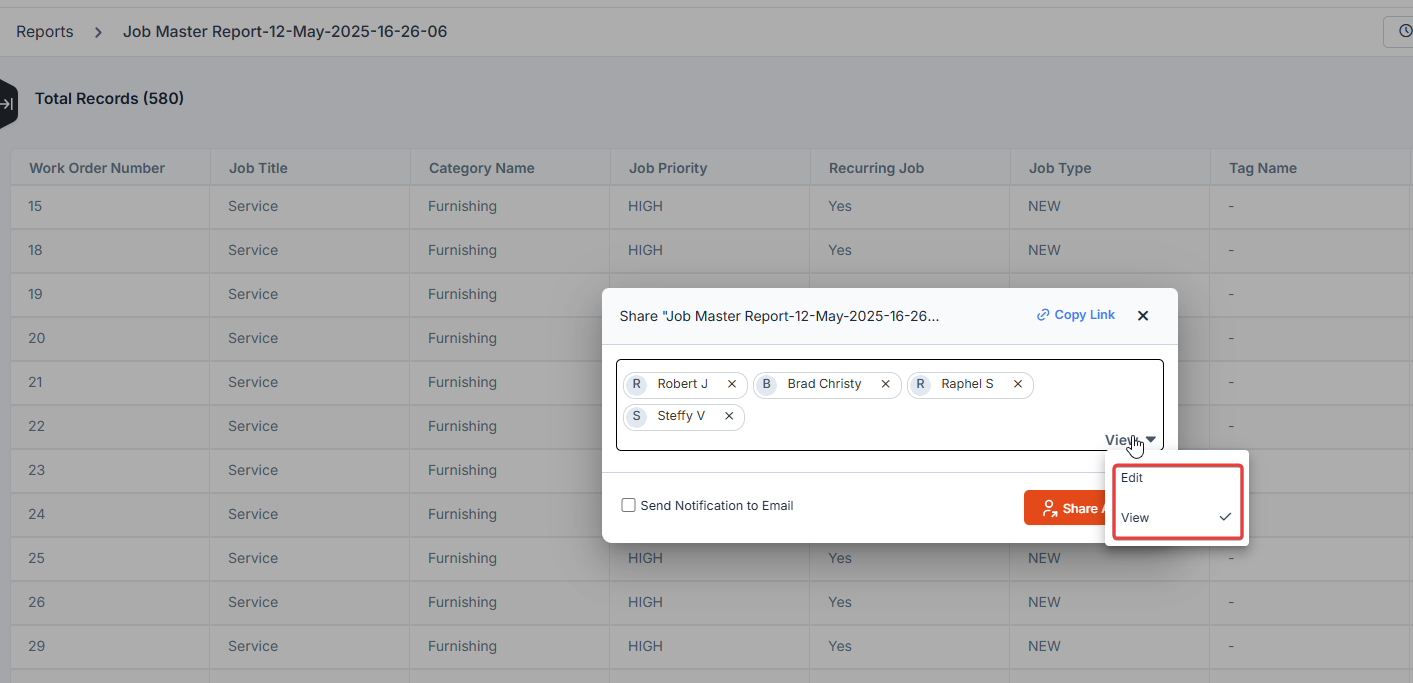The image size is (1413, 683).
Task: Open work order number 20
Action: pyautogui.click(x=36, y=338)
